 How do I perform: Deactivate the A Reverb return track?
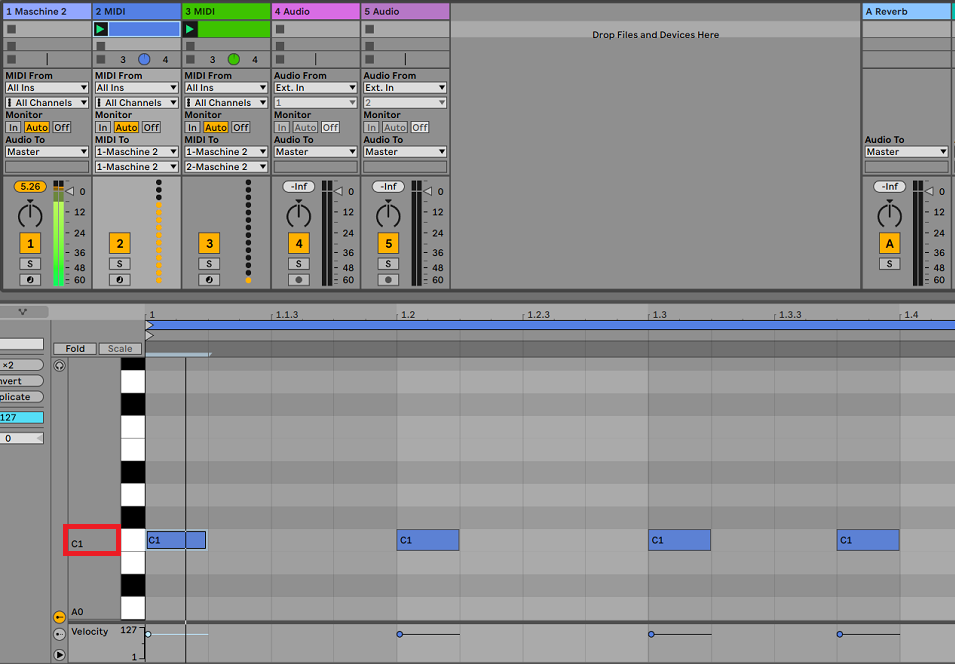[x=889, y=243]
